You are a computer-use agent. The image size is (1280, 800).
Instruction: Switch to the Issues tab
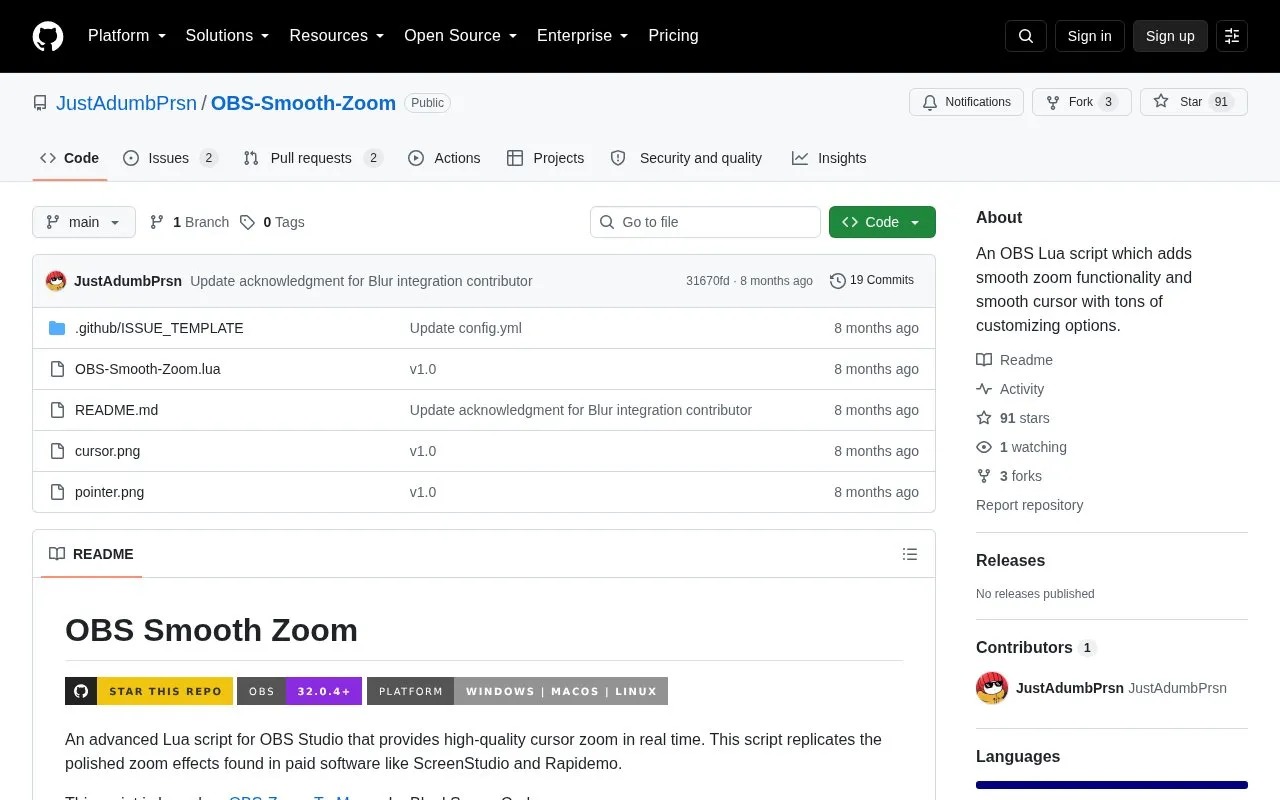click(x=170, y=158)
